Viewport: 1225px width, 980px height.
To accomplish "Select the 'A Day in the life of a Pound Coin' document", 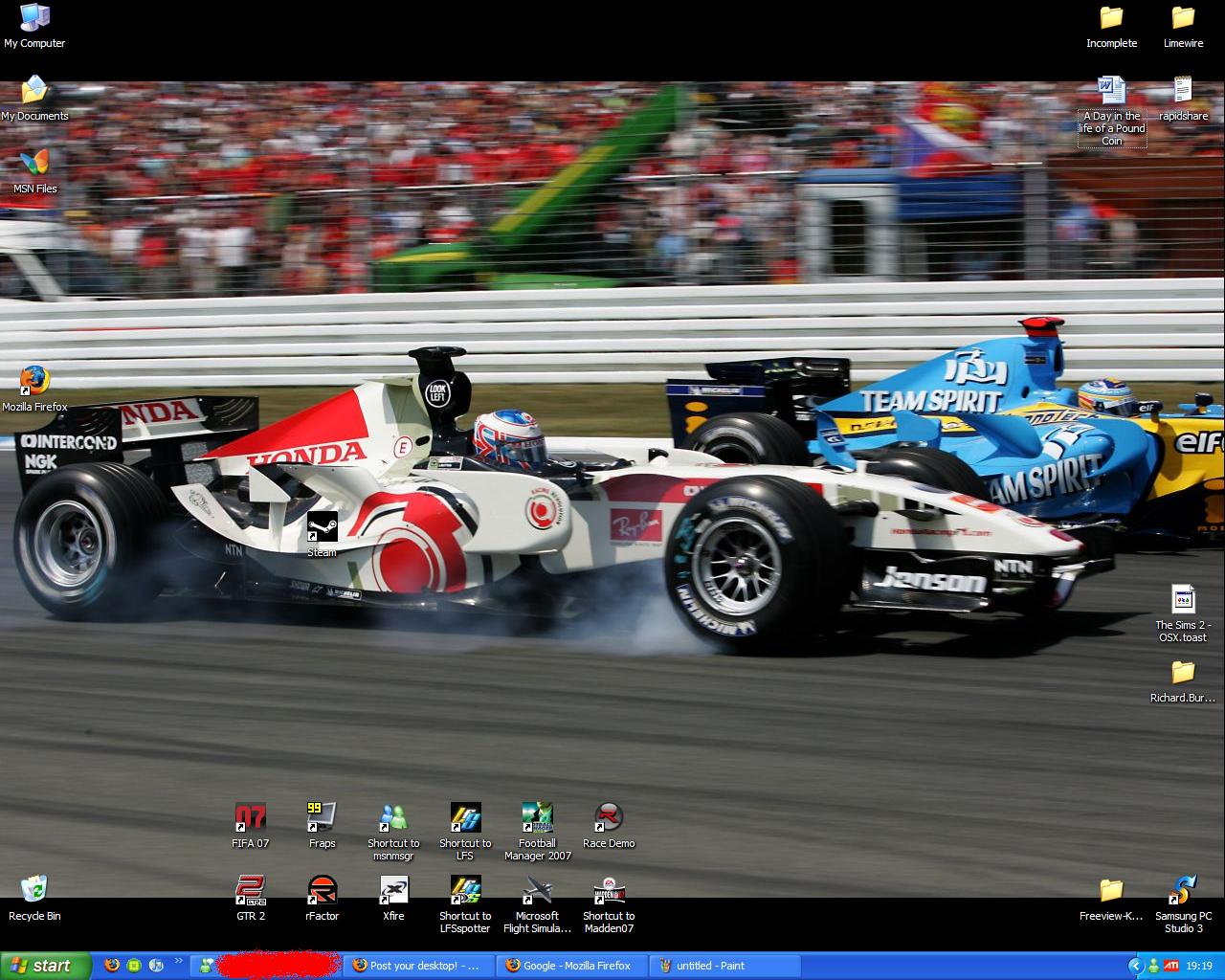I will pos(1111,111).
